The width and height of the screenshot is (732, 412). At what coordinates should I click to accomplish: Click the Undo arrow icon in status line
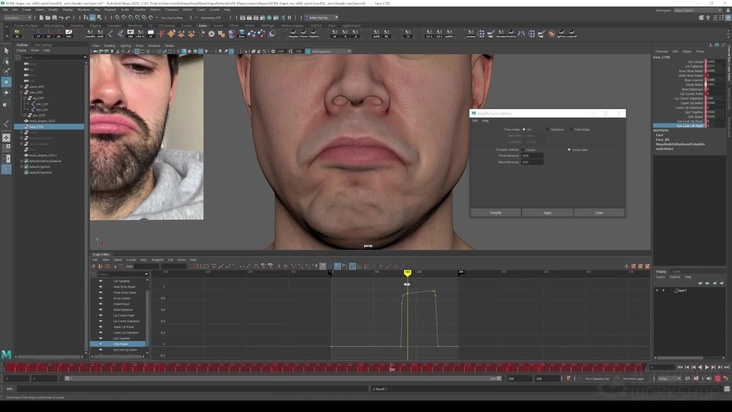[x=61, y=18]
